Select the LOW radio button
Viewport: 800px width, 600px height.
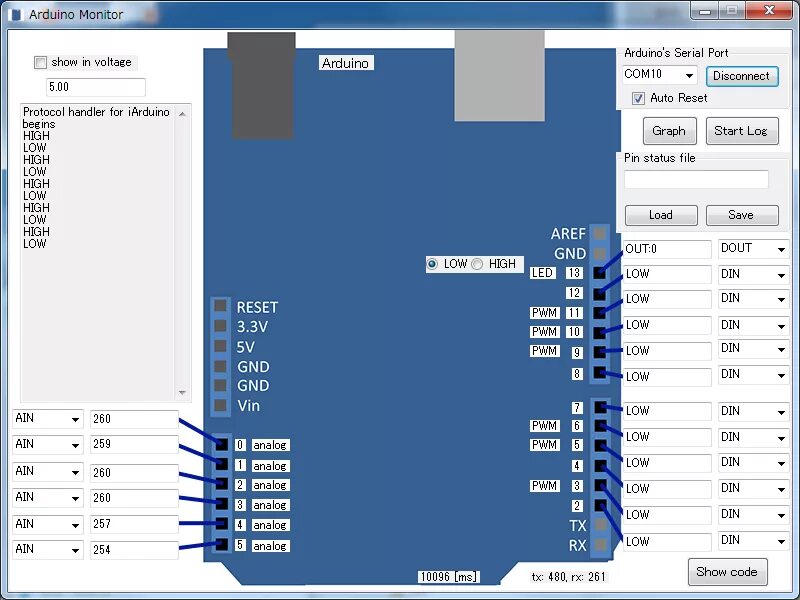point(432,264)
